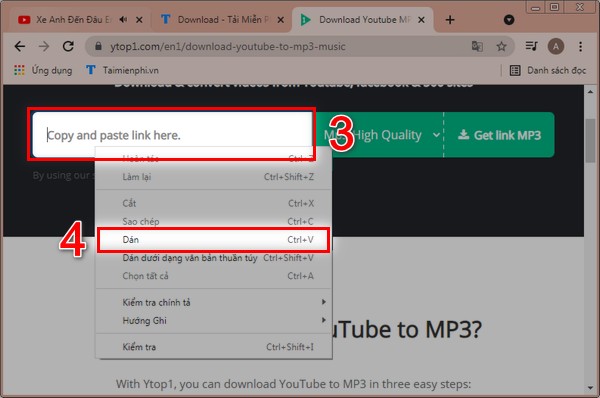This screenshot has height=398, width=600.
Task: Choose 'Cắt' in the context menu
Action: click(214, 203)
